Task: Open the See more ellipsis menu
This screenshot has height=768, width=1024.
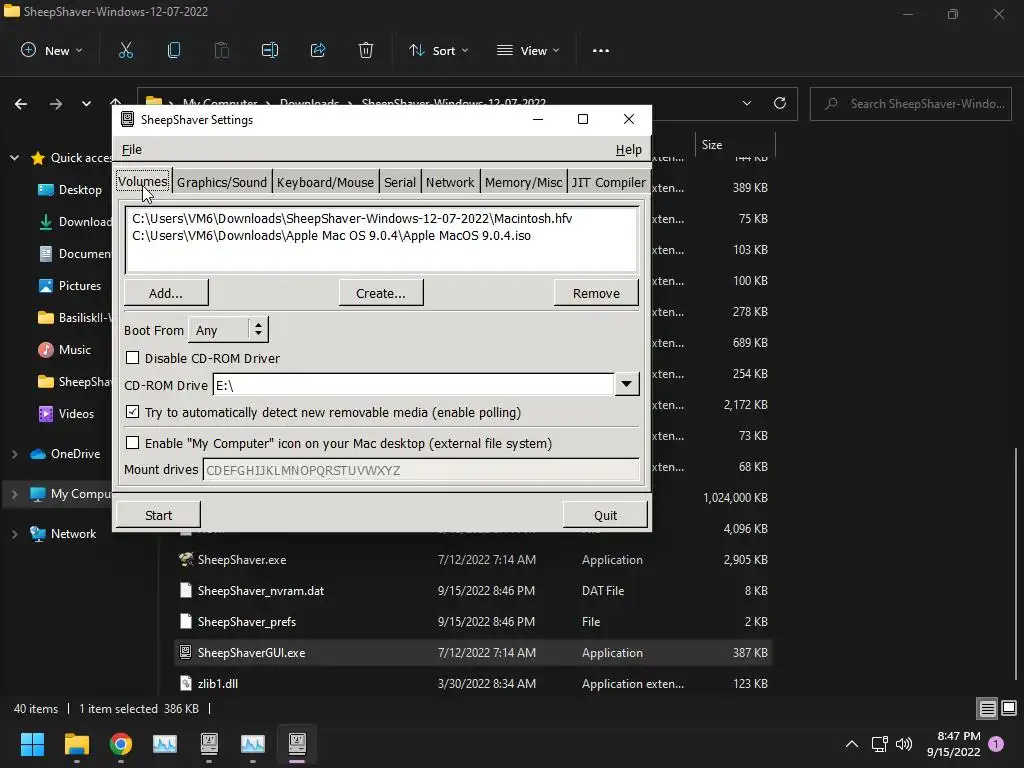Action: (x=601, y=50)
